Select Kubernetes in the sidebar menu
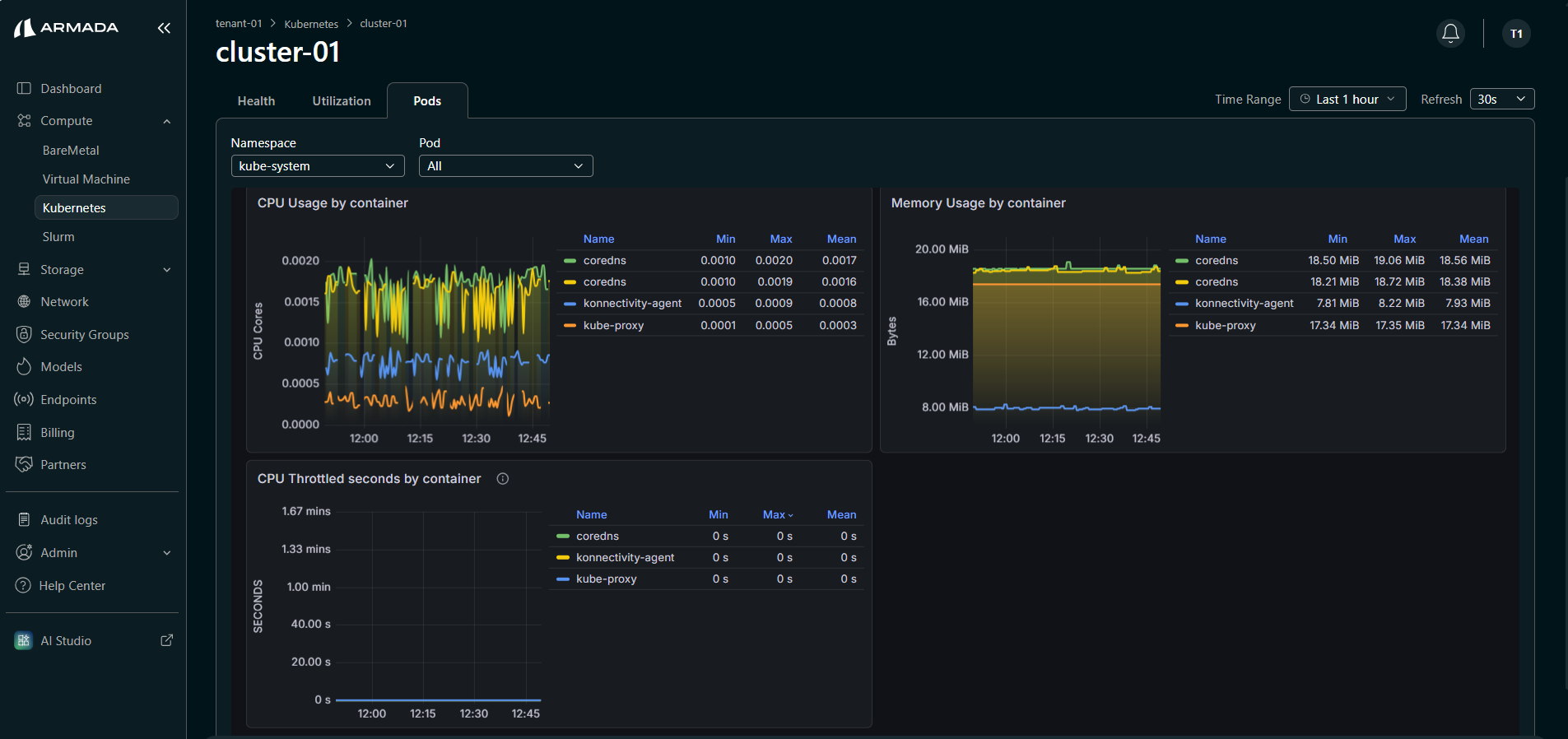1568x739 pixels. 106,207
